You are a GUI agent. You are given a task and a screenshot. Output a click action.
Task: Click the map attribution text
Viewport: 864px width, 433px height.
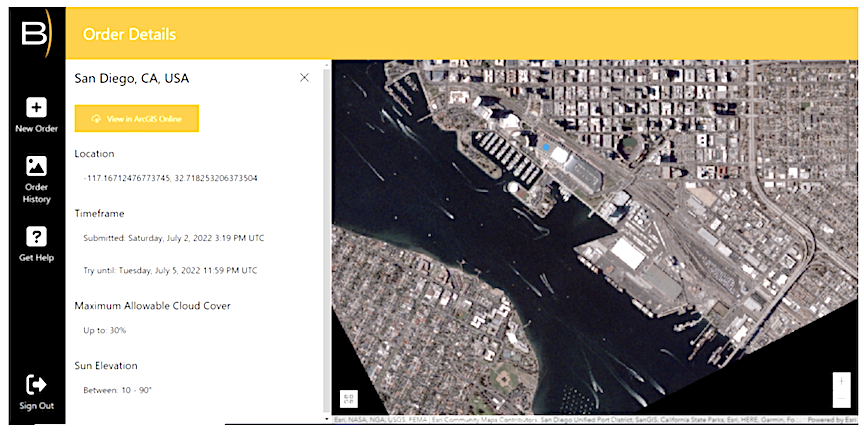click(560, 420)
